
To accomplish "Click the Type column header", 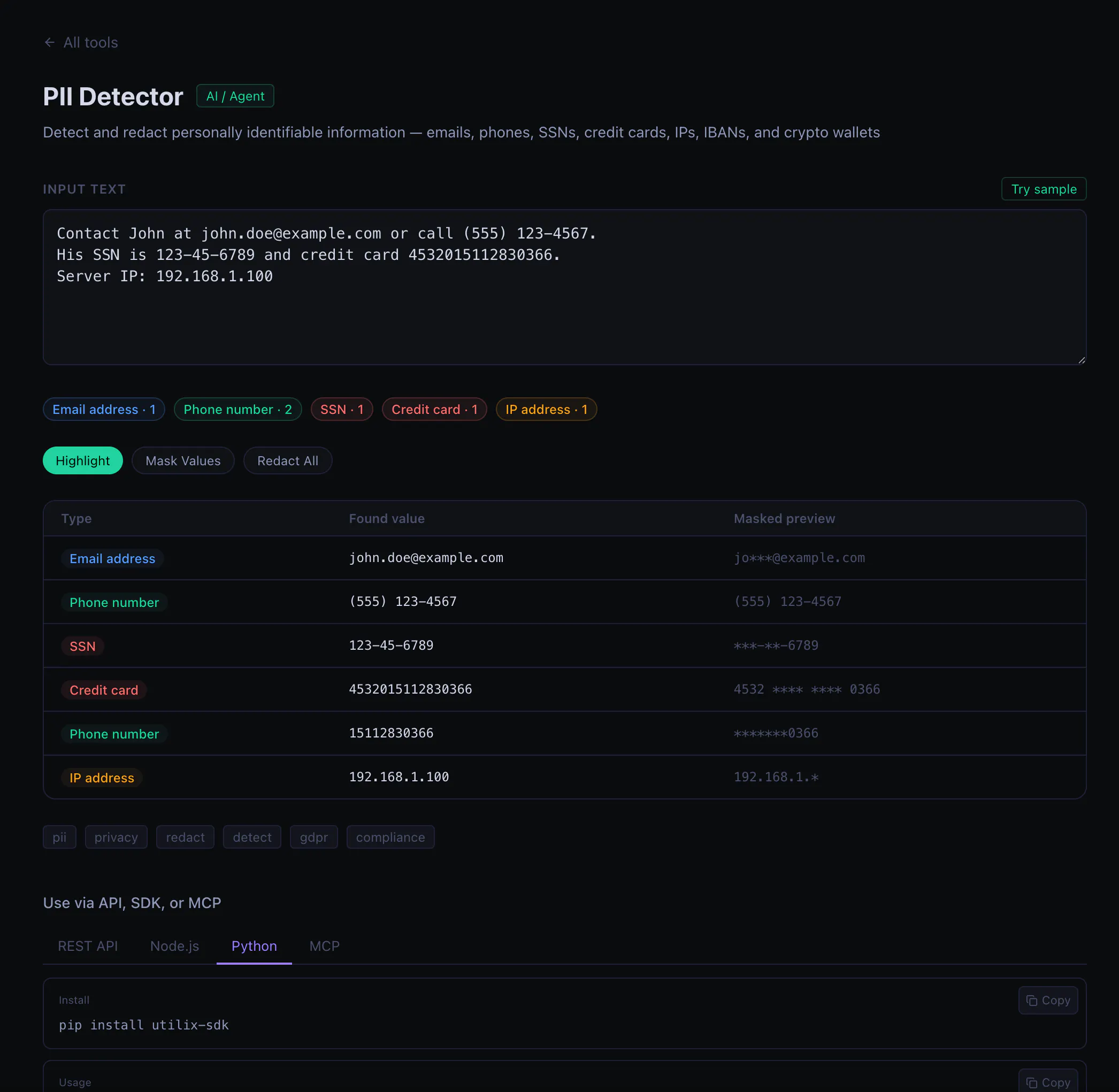I will pos(76,519).
